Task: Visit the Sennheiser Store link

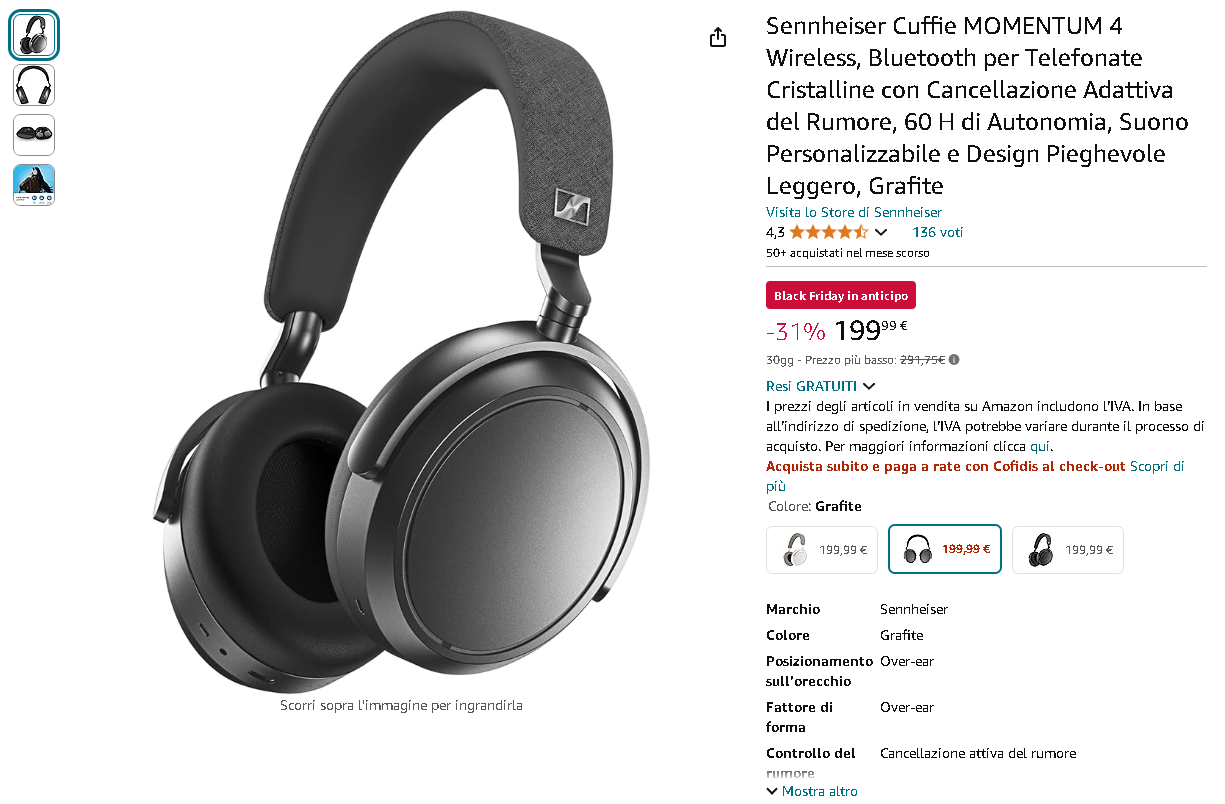Action: [x=854, y=212]
